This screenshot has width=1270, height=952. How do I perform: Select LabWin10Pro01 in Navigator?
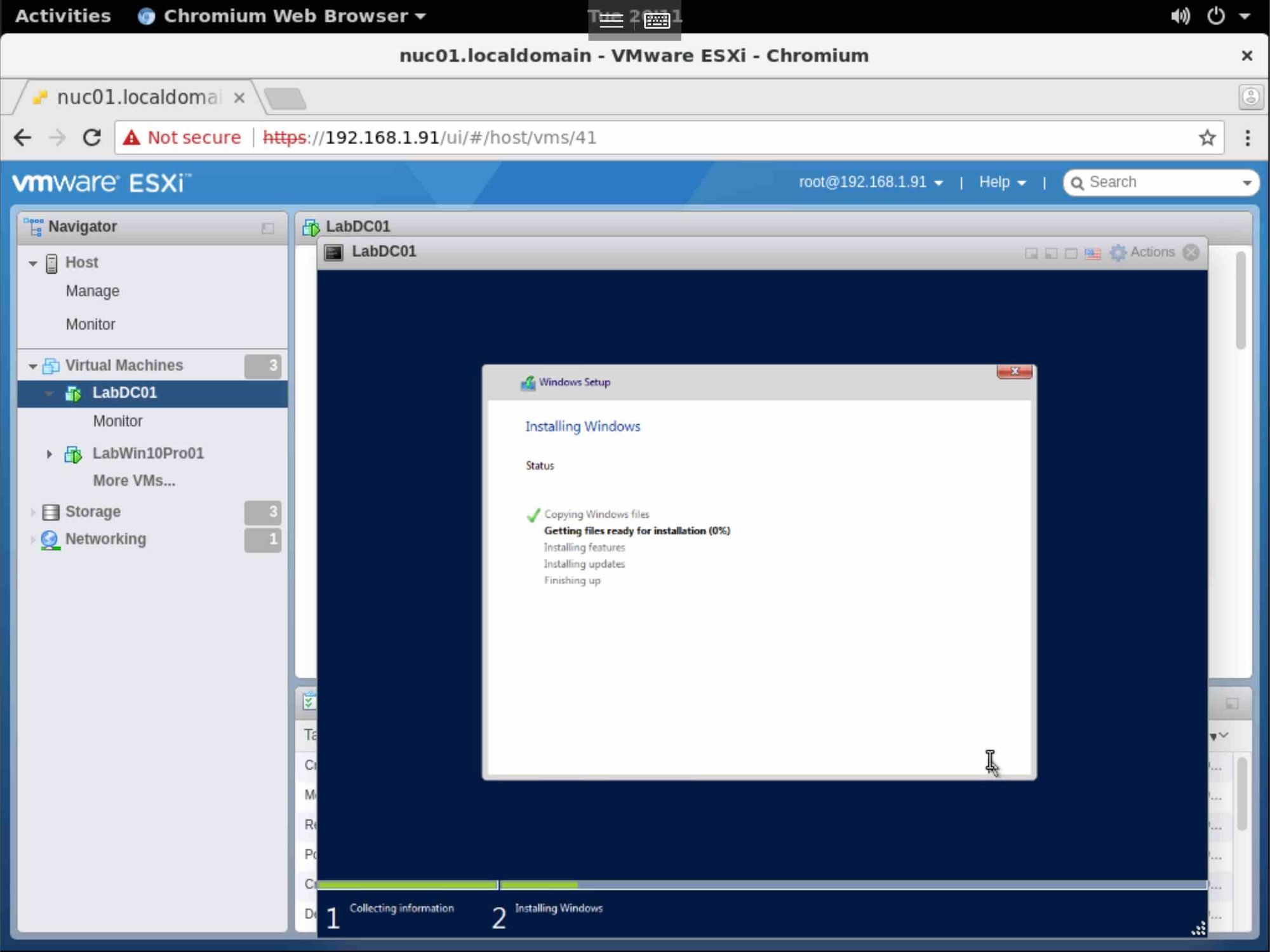[148, 453]
